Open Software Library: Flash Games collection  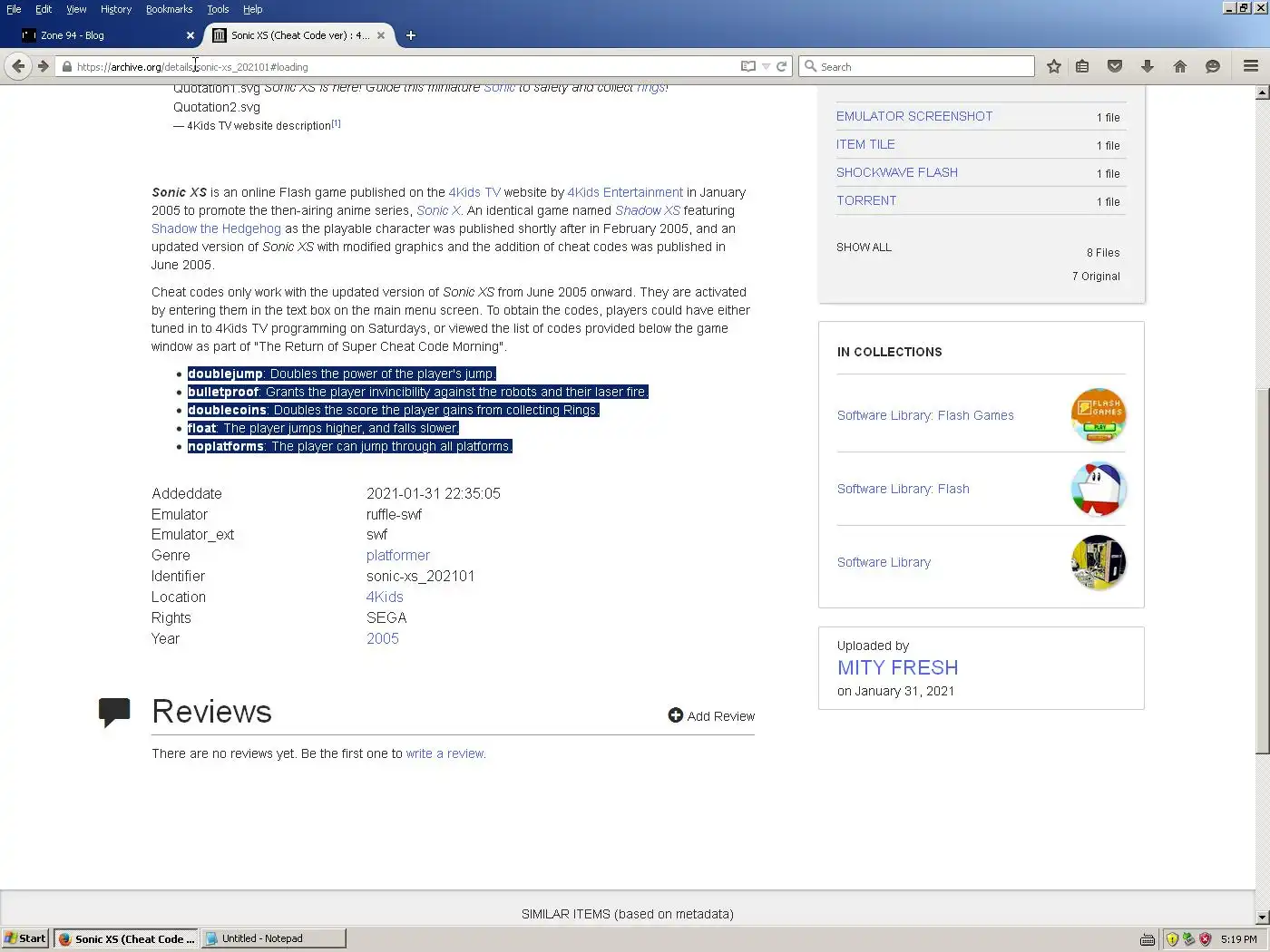point(925,415)
